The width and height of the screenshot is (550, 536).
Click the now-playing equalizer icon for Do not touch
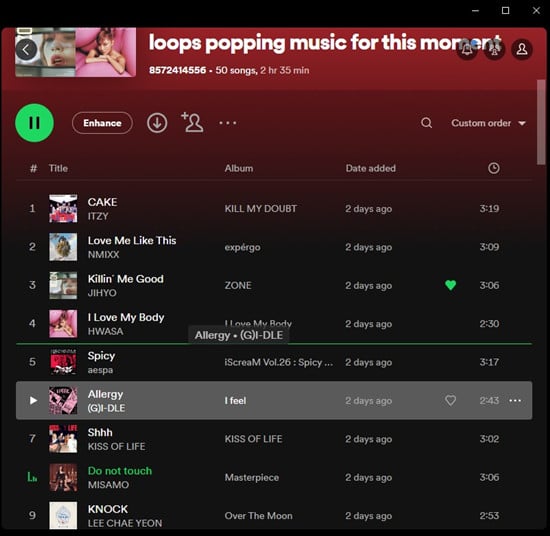pyautogui.click(x=32, y=477)
